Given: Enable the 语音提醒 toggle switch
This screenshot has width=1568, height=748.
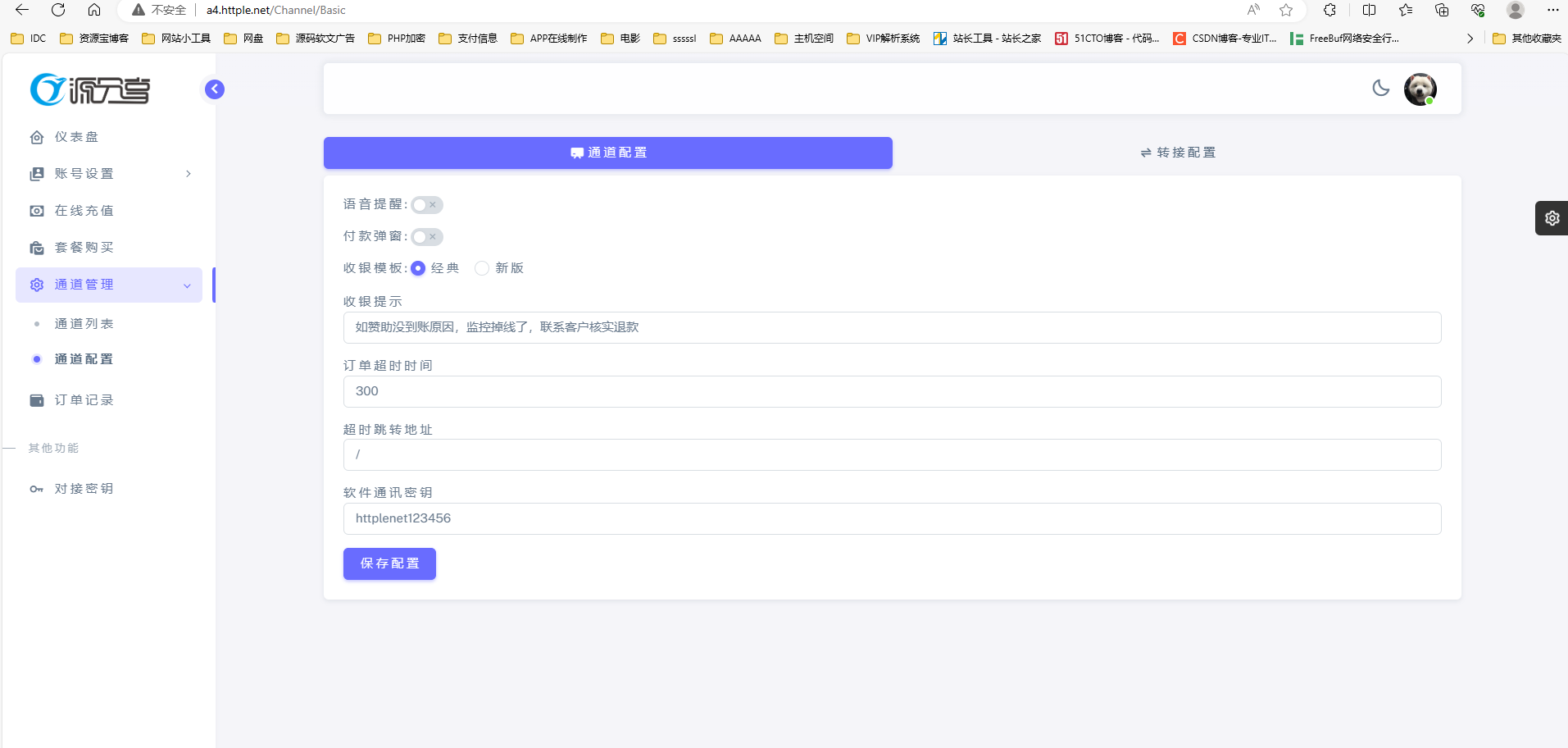Looking at the screenshot, I should coord(426,205).
